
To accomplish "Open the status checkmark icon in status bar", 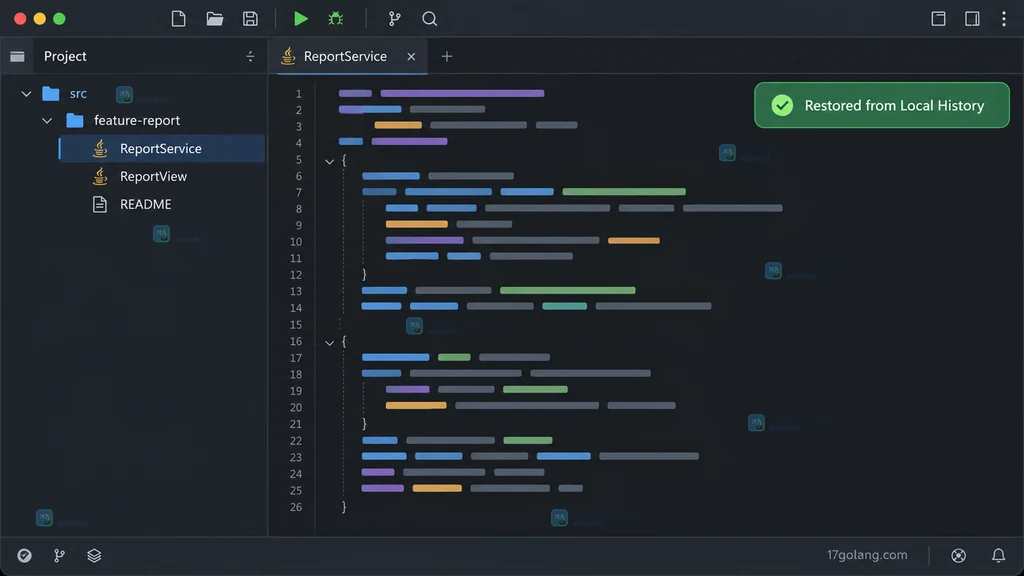I will click(24, 555).
